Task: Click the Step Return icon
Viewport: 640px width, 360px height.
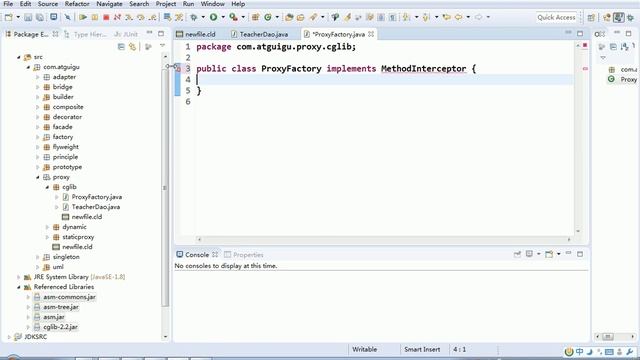Action: [153, 17]
